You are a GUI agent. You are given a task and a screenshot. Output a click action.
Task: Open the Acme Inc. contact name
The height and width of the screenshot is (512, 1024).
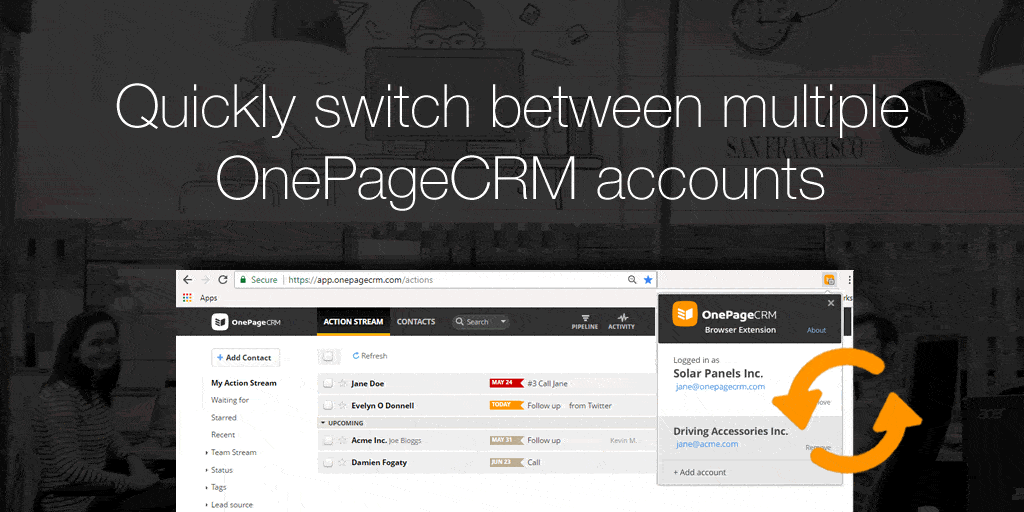(x=369, y=440)
